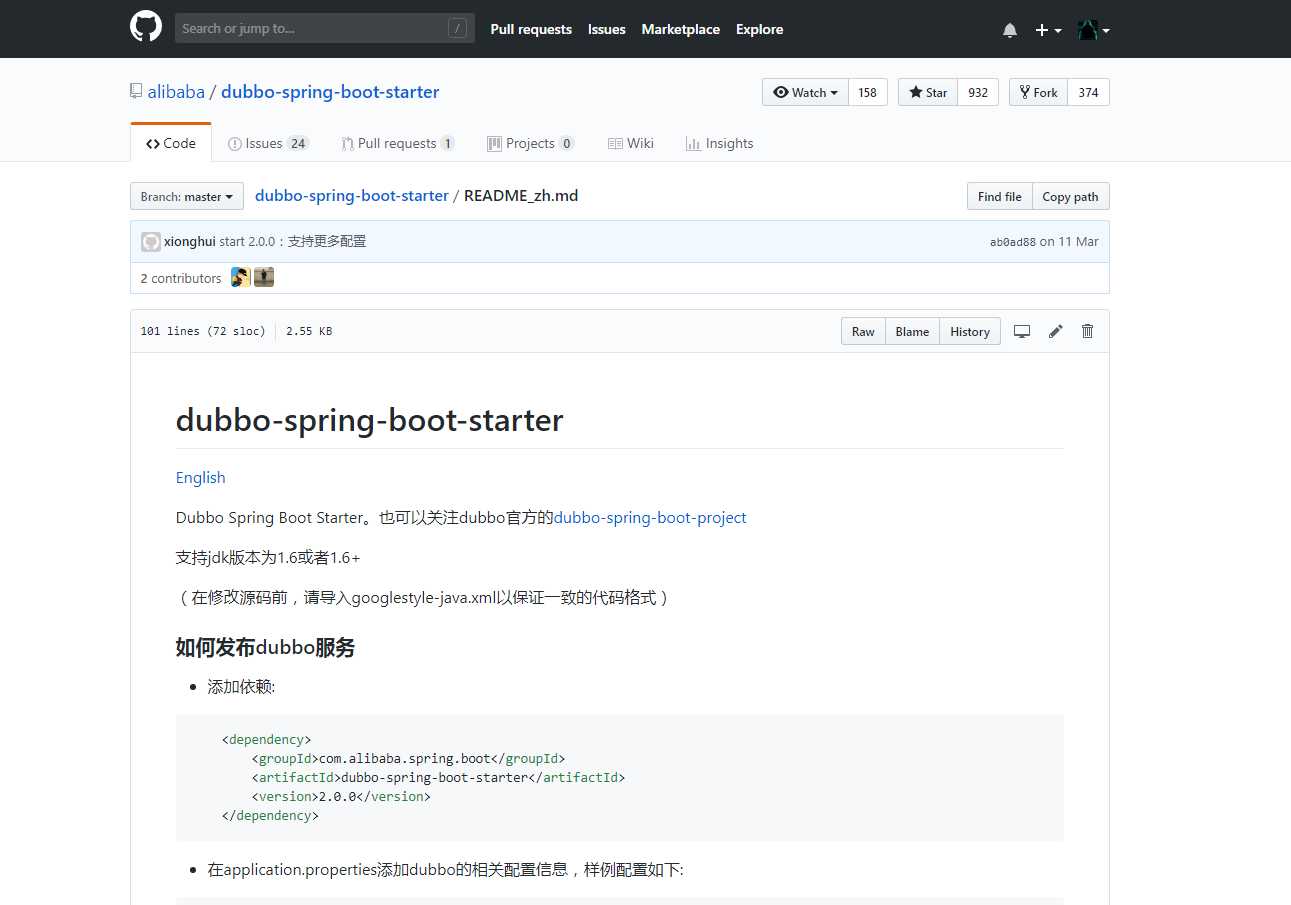Fork the repository
The image size is (1291, 905).
click(1038, 92)
